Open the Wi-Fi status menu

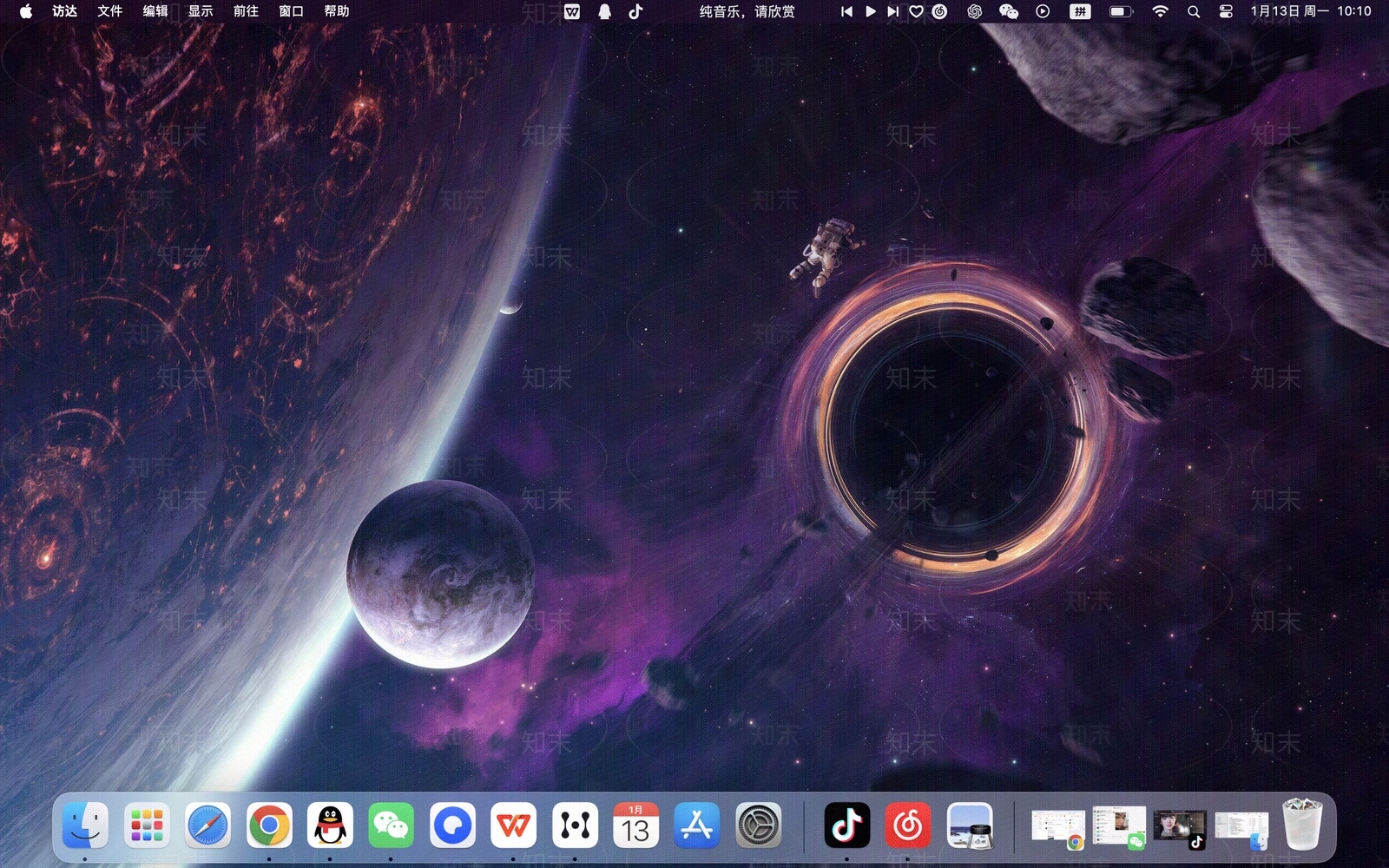coord(1159,12)
